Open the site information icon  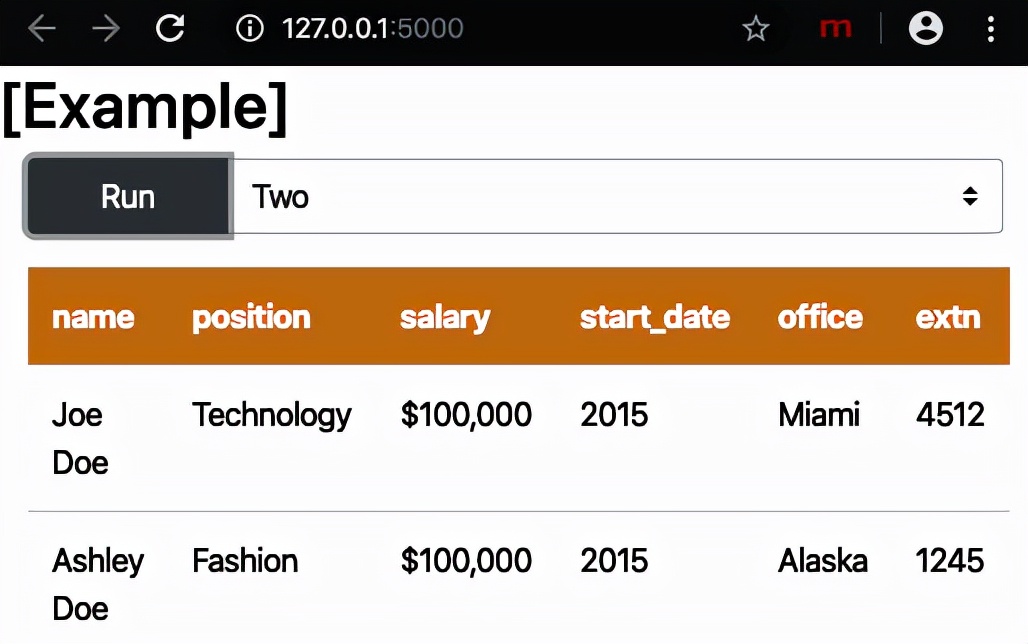(x=249, y=29)
